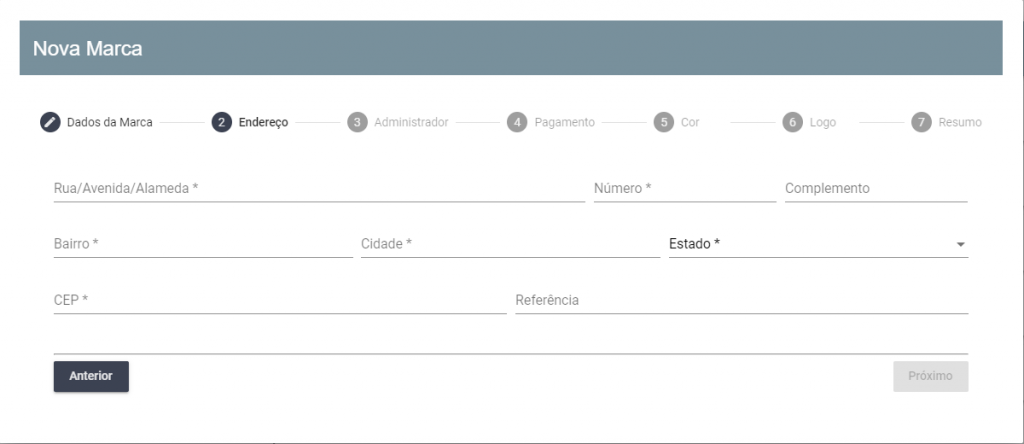This screenshot has height=444, width=1024.
Task: Open step 7 Resumo circle icon
Action: 921,122
